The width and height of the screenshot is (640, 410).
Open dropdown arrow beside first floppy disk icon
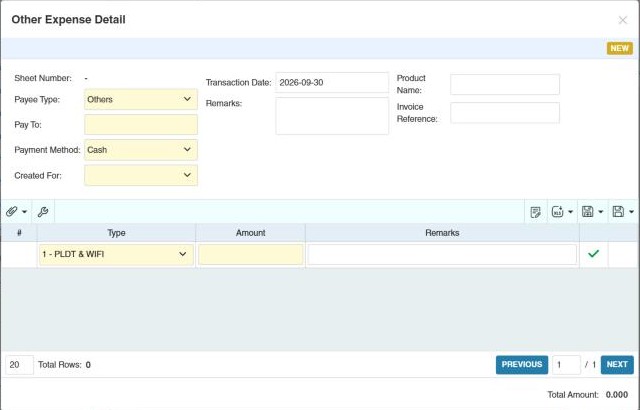coord(601,212)
